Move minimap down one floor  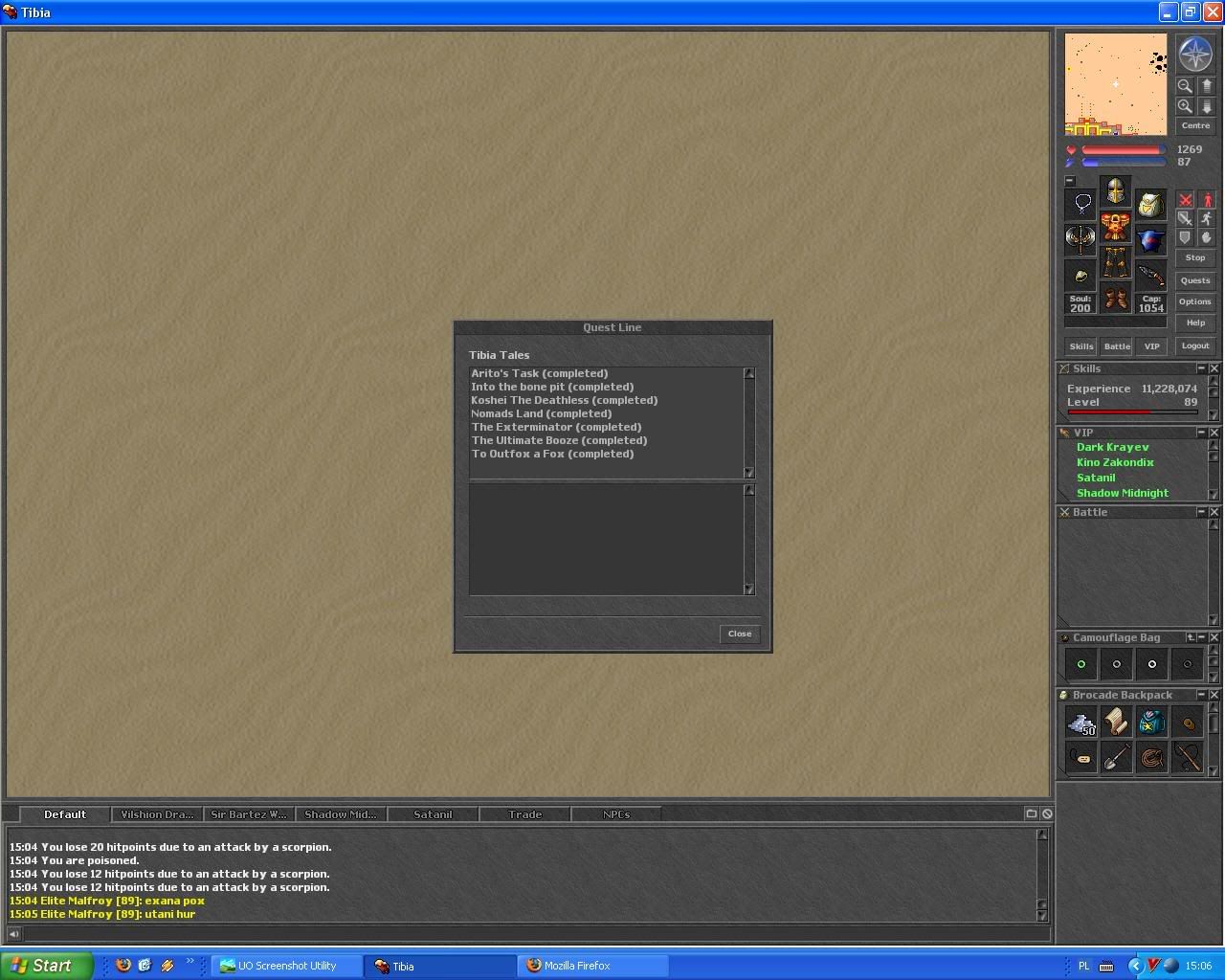(1207, 106)
